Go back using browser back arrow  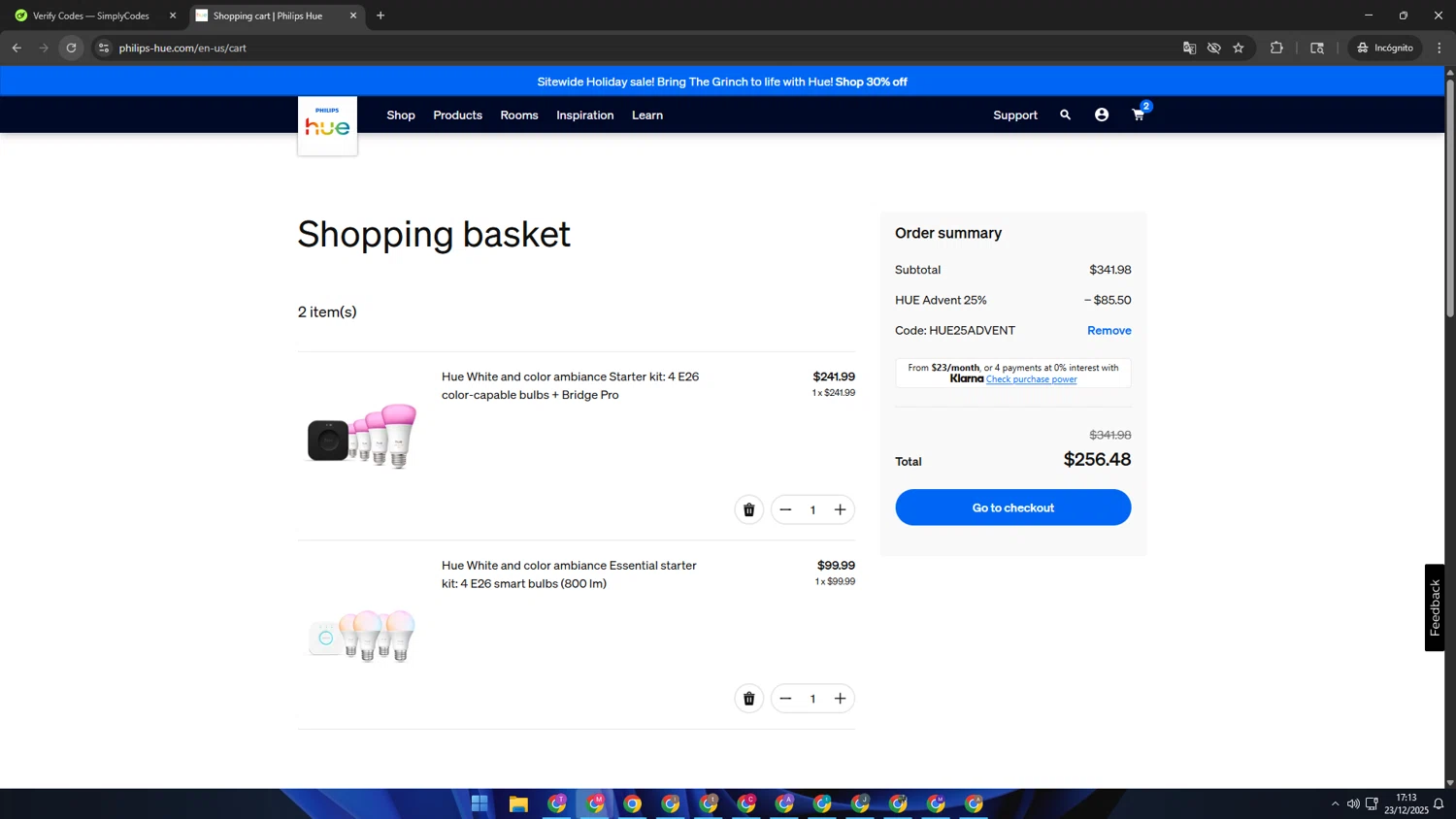click(17, 48)
